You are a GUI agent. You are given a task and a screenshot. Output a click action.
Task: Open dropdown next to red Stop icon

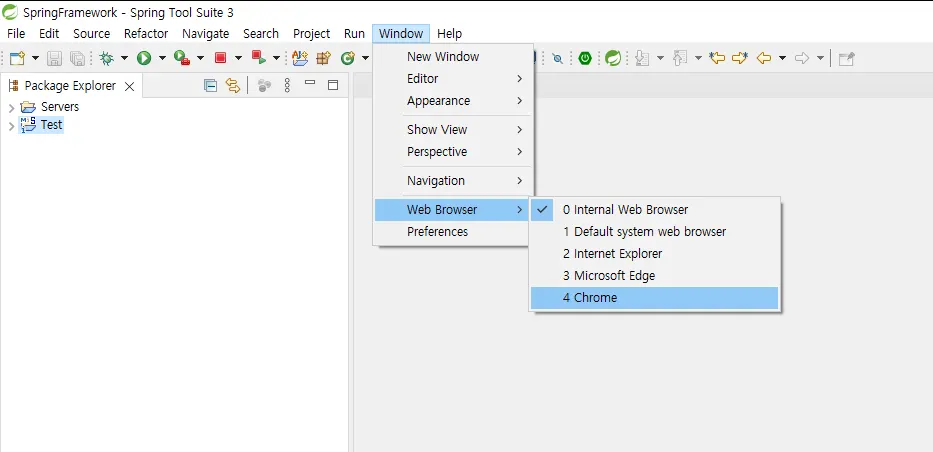239,58
